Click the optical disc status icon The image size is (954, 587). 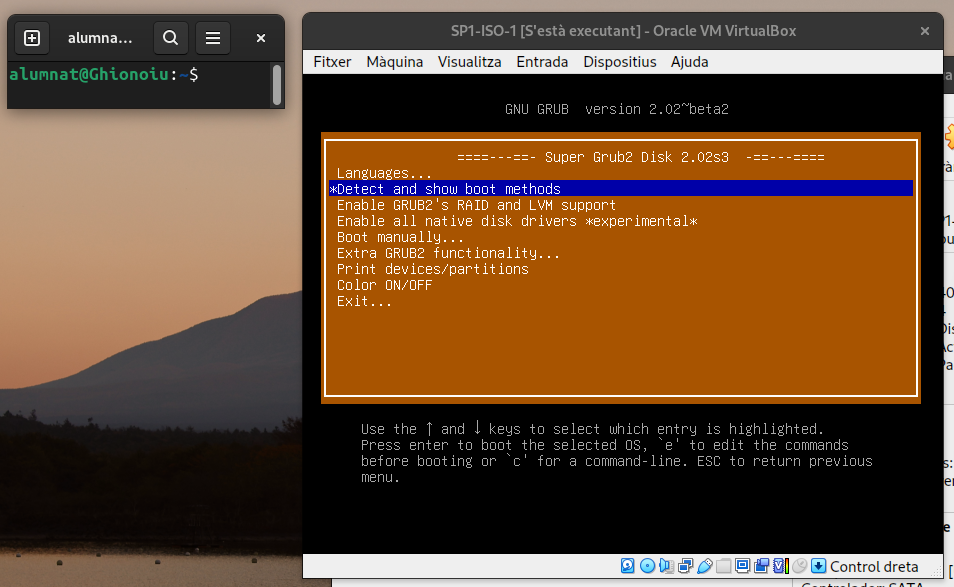click(x=647, y=566)
